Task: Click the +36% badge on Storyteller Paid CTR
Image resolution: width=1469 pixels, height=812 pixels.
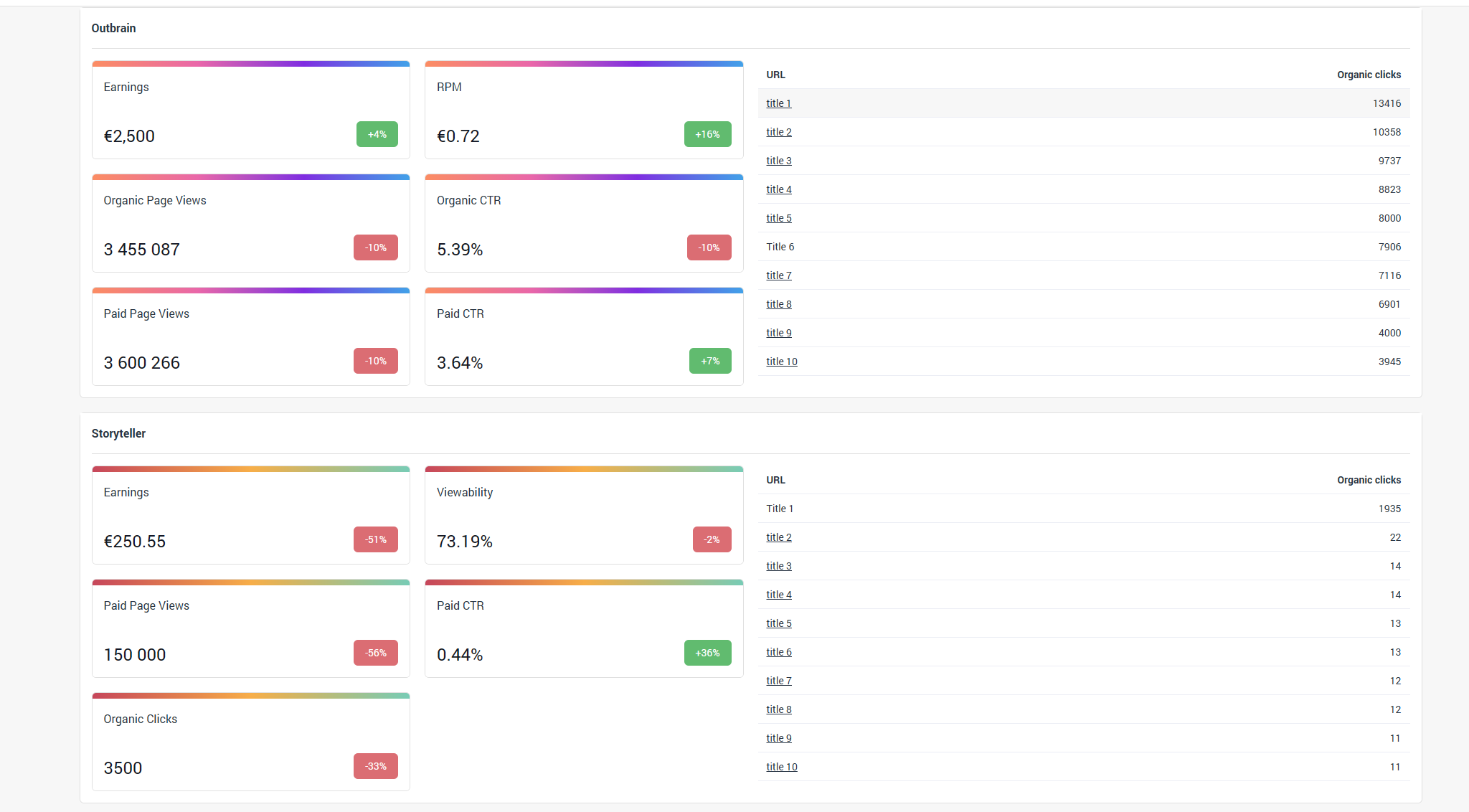Action: 707,653
